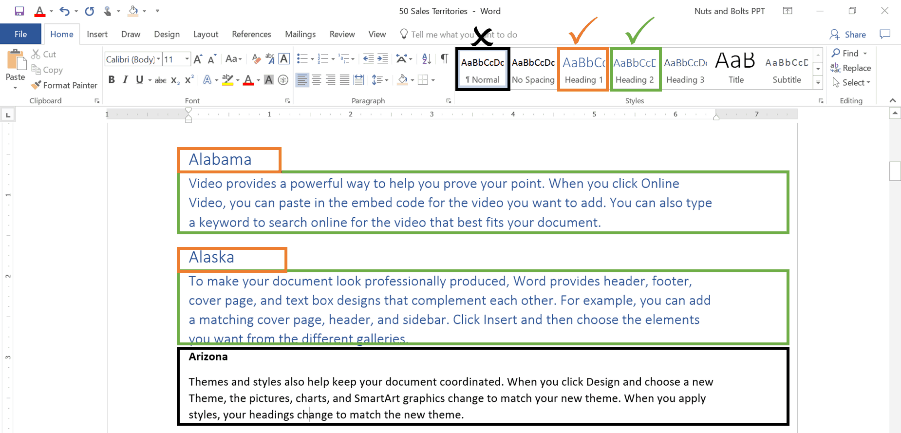The width and height of the screenshot is (901, 433).
Task: Apply distributed alignment
Action: tap(359, 80)
